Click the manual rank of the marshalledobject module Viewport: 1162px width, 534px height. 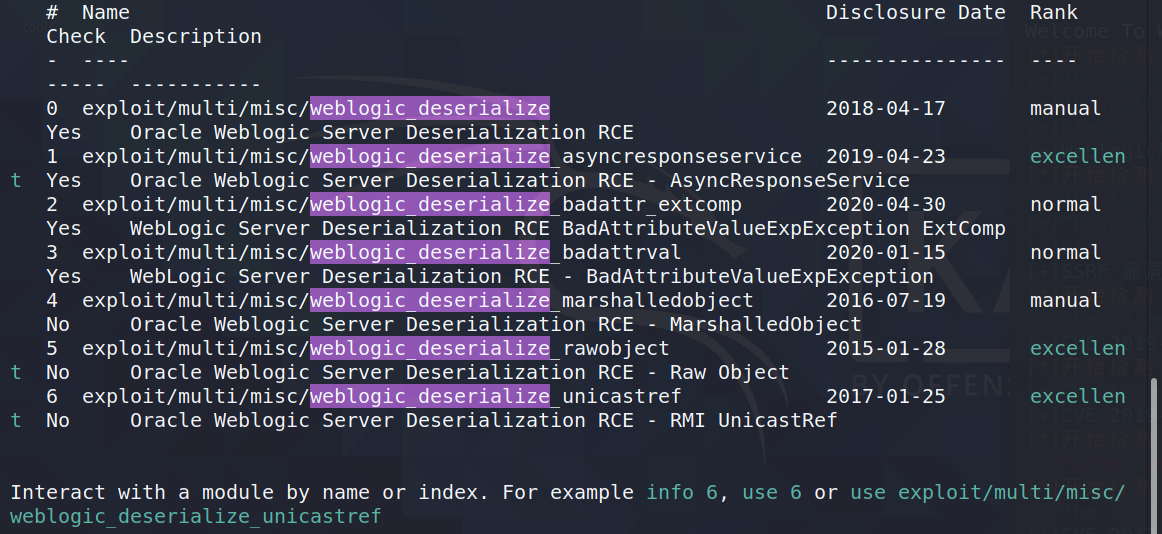(x=1065, y=300)
